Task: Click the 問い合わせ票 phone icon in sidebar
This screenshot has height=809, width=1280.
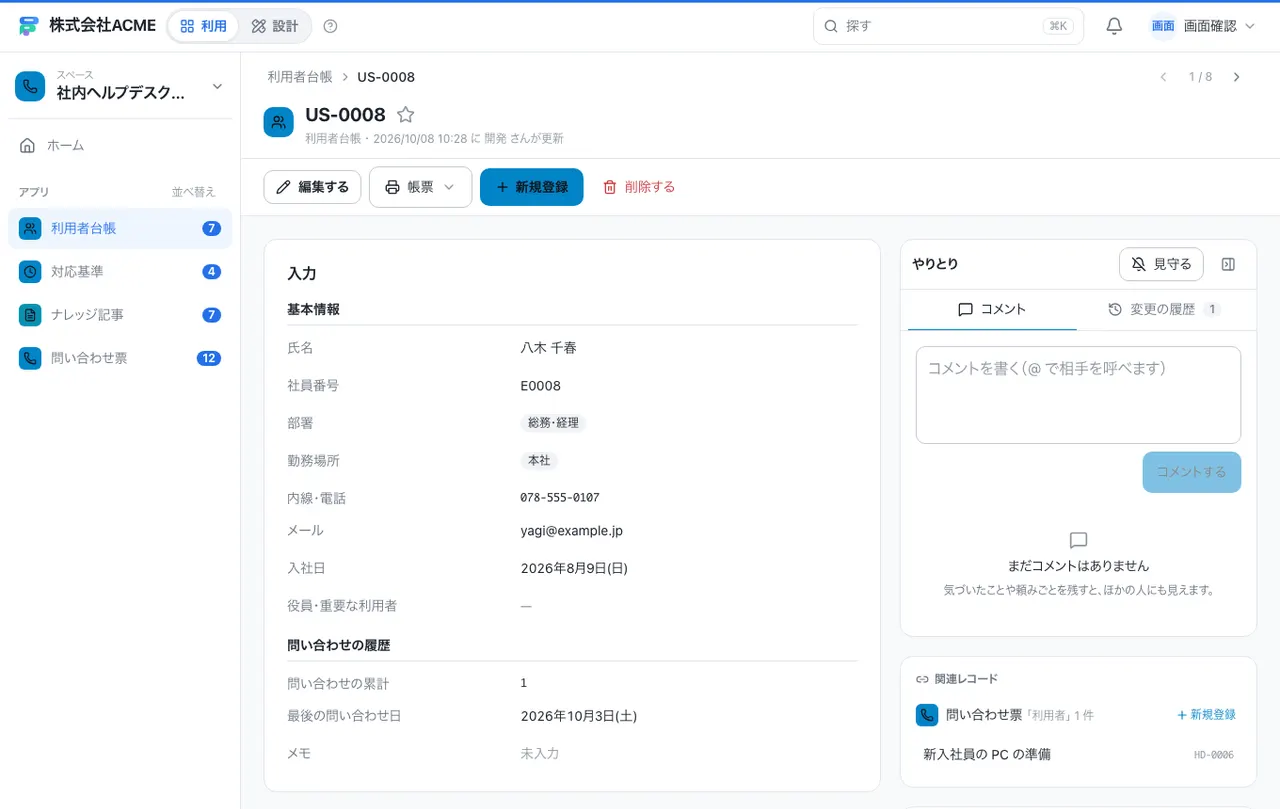Action: coord(30,358)
